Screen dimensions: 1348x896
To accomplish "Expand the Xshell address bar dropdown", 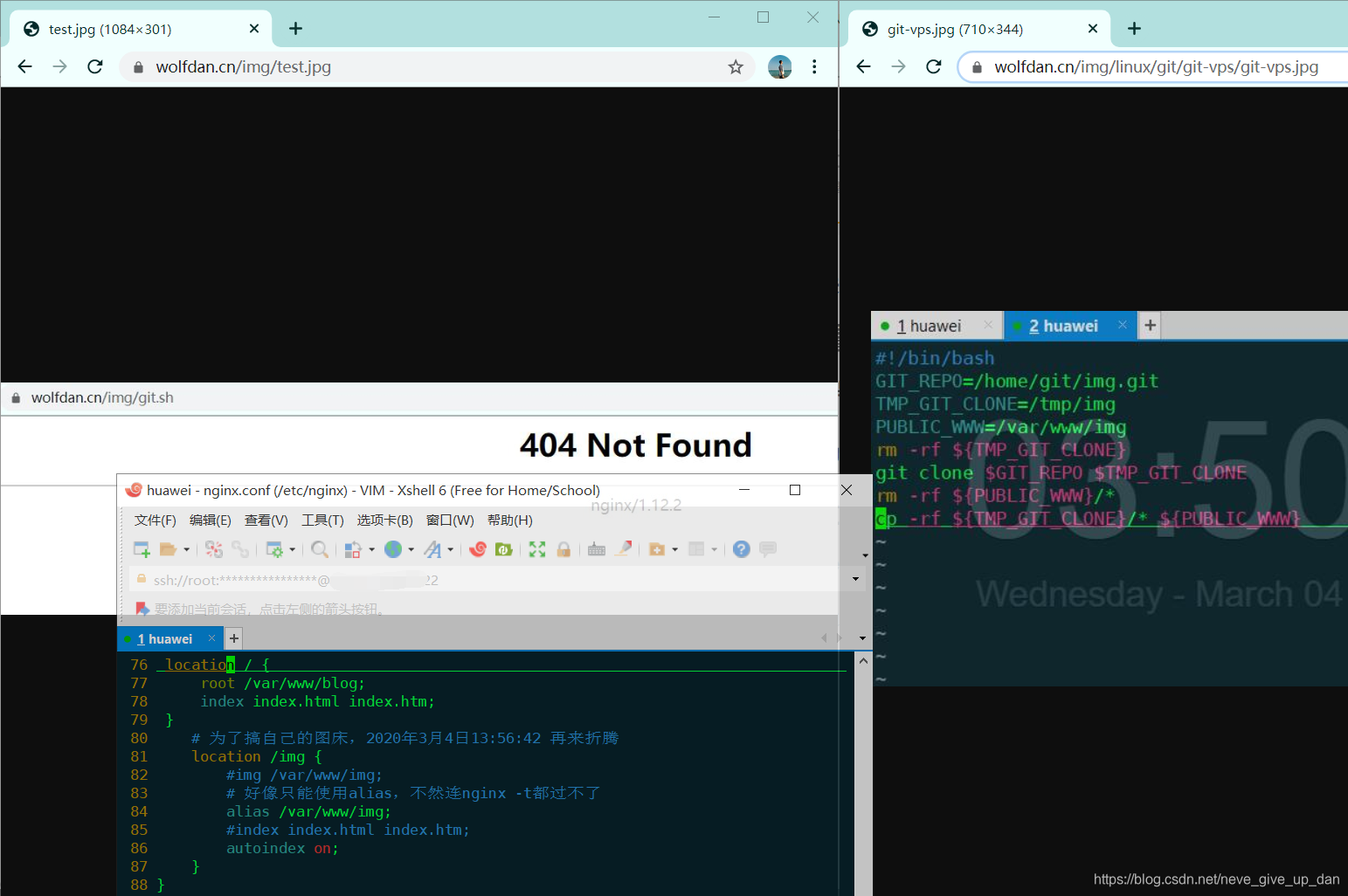I will pos(855,579).
